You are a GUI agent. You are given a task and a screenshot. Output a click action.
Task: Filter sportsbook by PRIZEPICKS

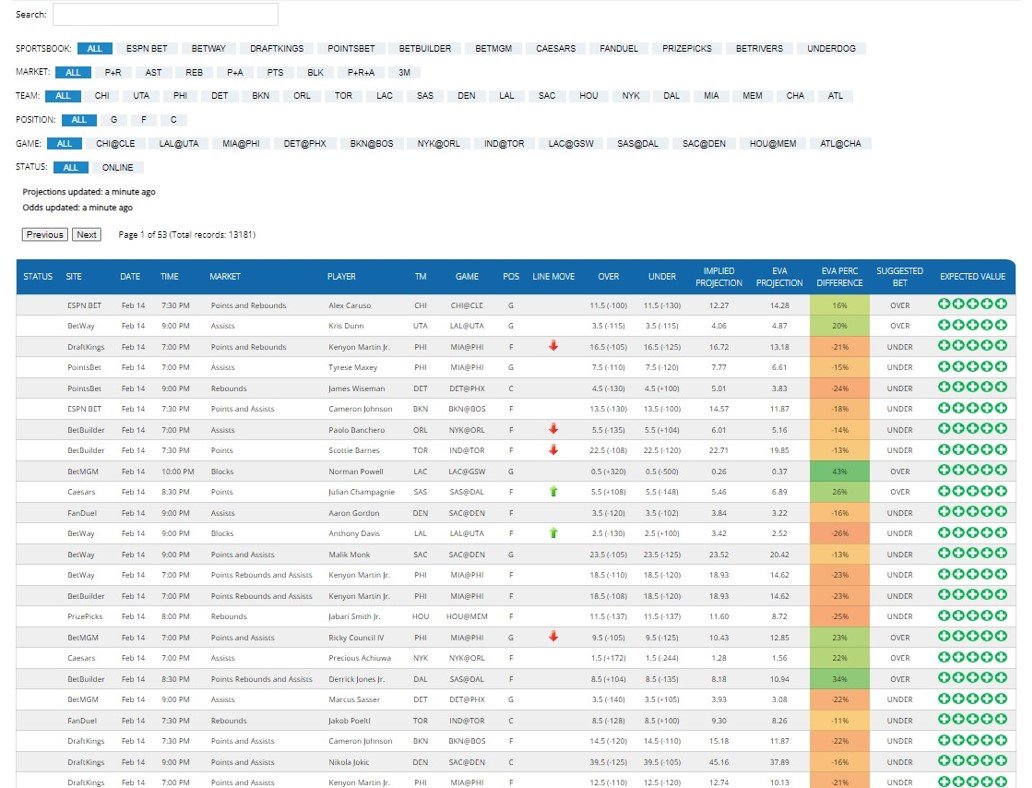click(x=686, y=49)
